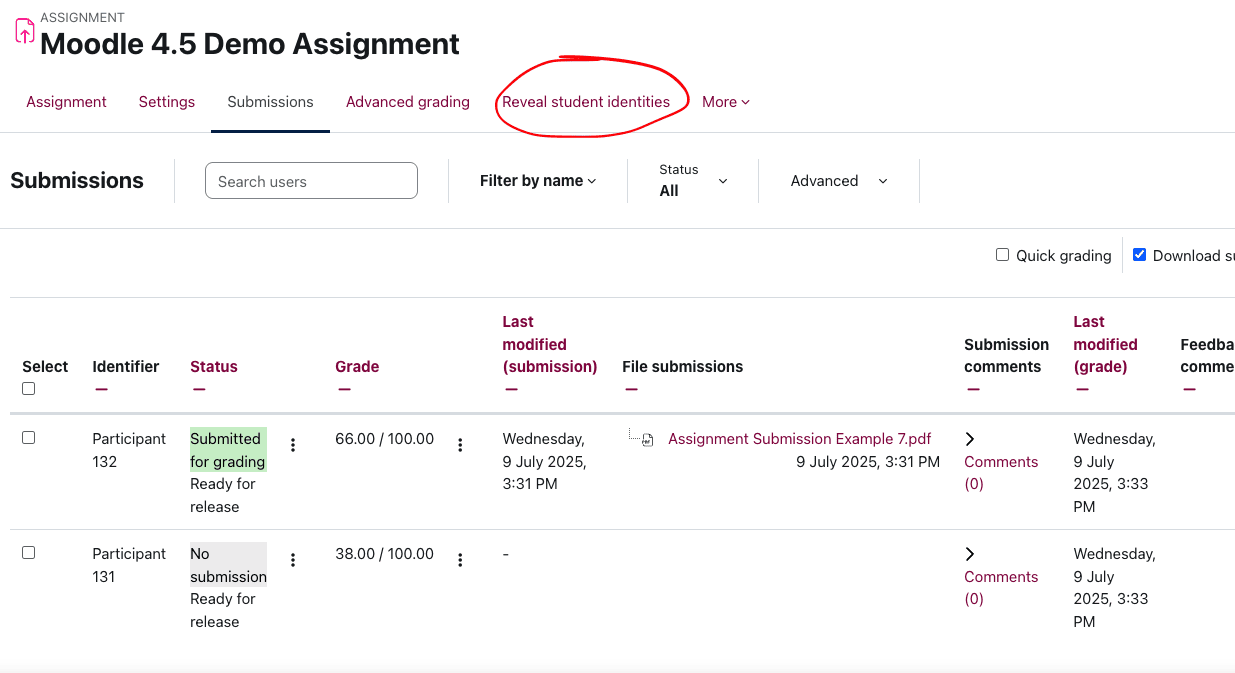
Task: Collapse the Grade column with its dash icon
Action: coord(344,389)
